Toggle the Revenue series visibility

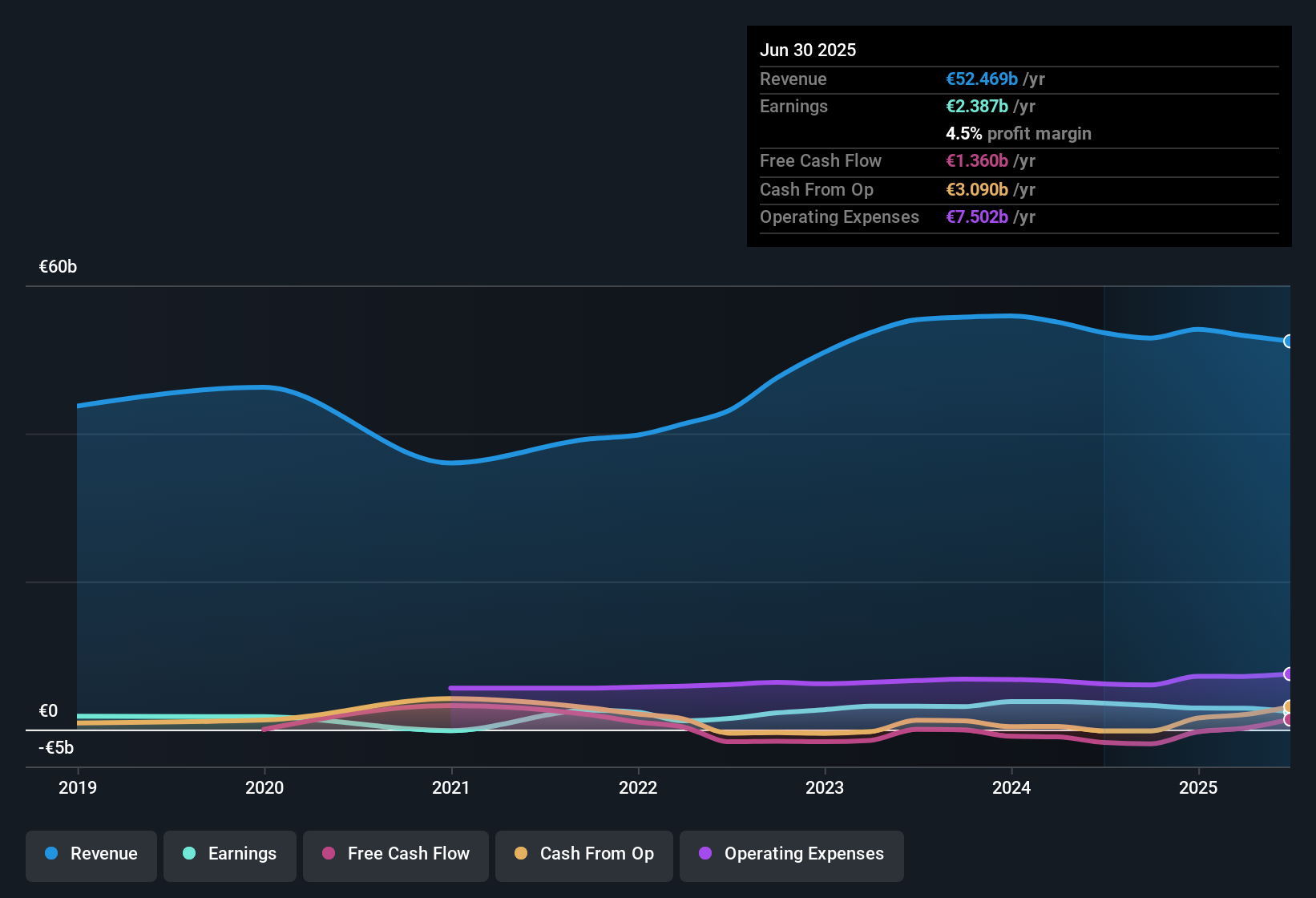pos(91,854)
